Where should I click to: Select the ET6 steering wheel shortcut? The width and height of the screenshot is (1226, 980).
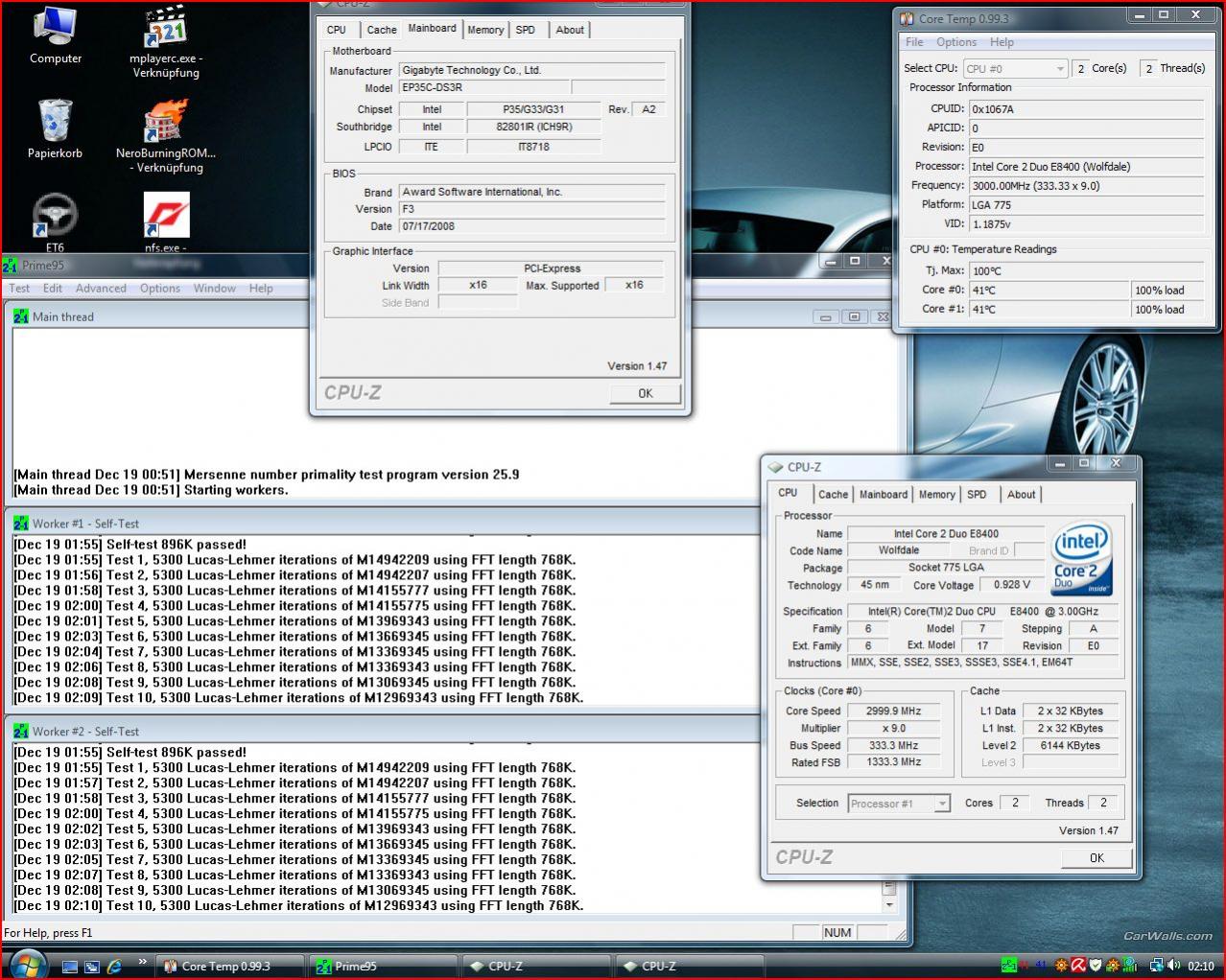55,216
